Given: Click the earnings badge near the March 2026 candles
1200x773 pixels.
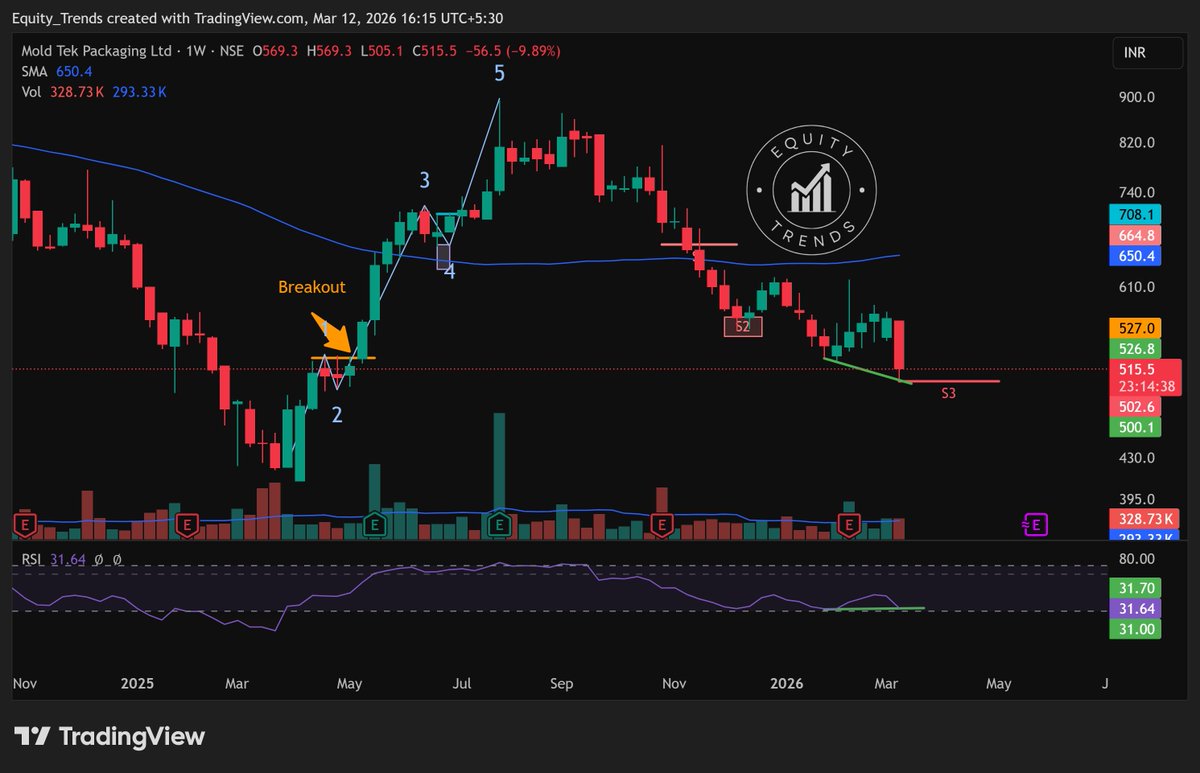Looking at the screenshot, I should (849, 523).
